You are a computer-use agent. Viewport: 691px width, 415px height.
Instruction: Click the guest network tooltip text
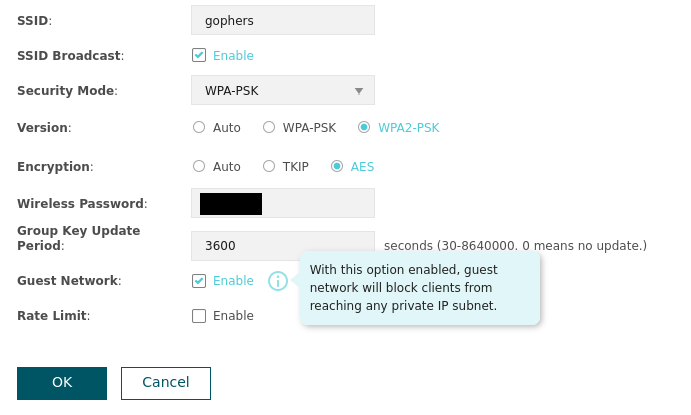point(418,288)
